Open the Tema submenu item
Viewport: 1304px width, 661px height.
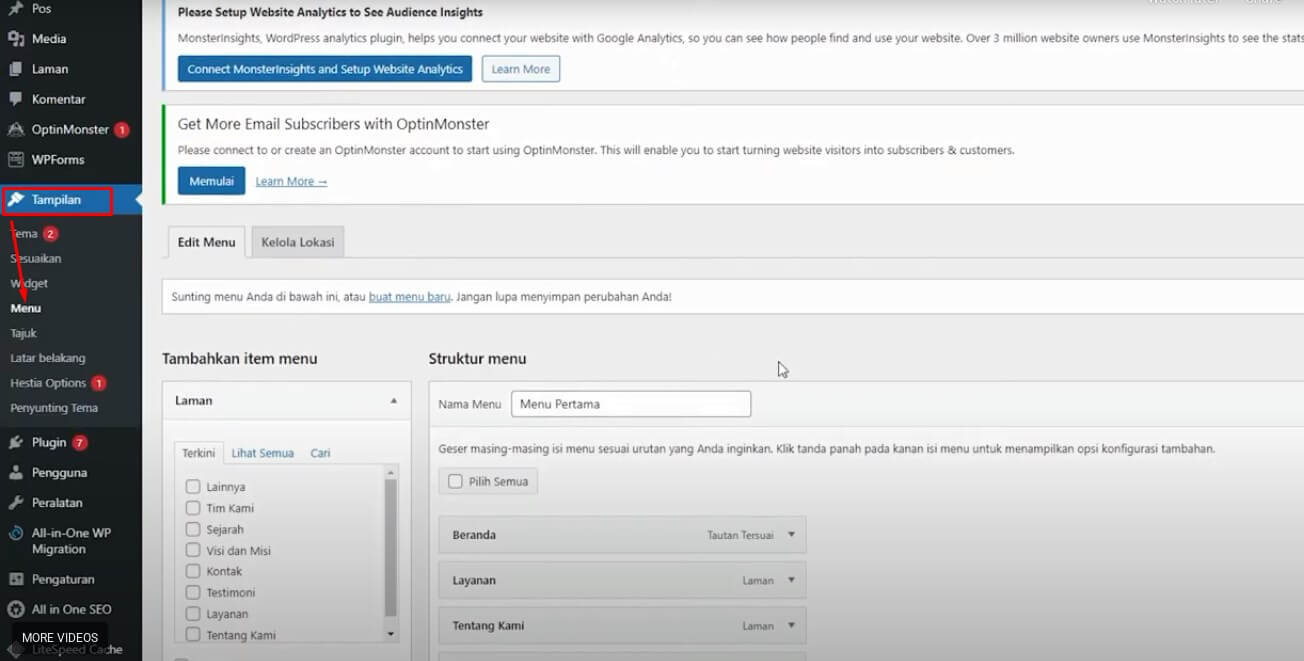(24, 234)
